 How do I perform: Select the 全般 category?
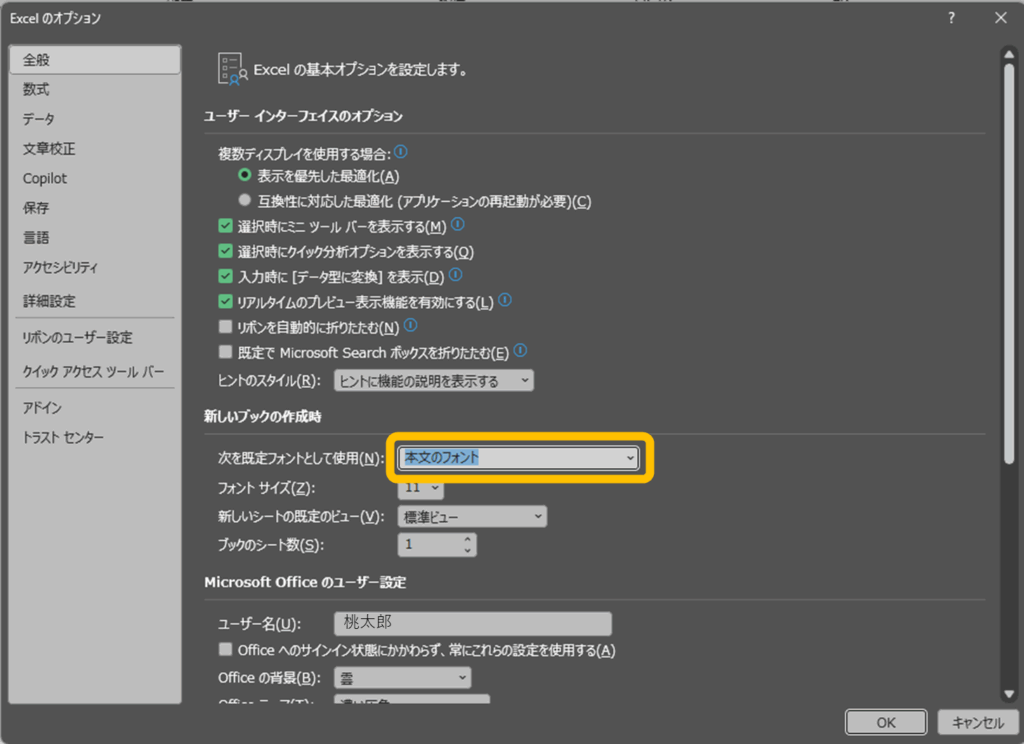coord(95,59)
